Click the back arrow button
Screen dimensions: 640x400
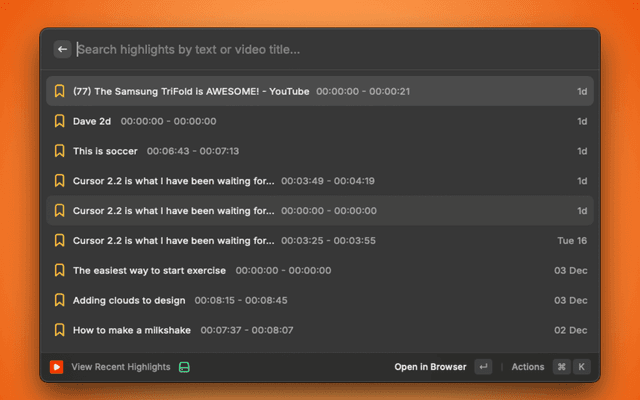click(x=62, y=49)
